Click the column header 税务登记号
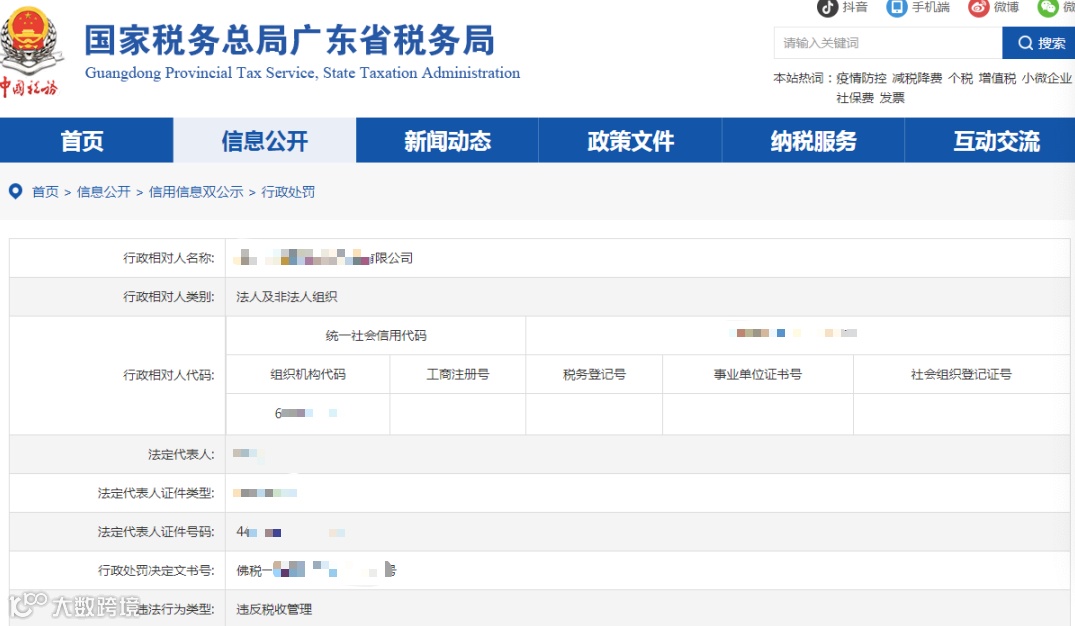Viewport: 1075px width, 626px height. (594, 374)
